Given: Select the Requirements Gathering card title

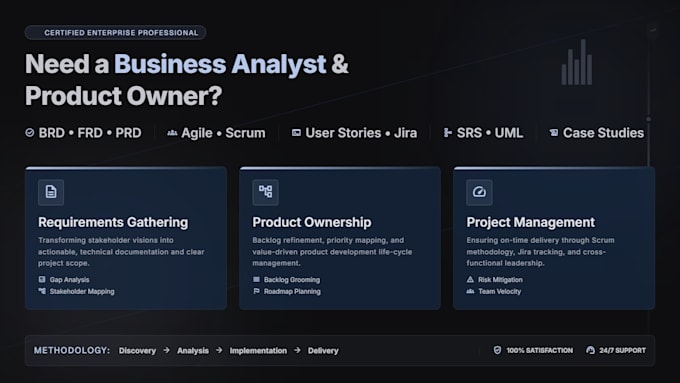Looking at the screenshot, I should 113,222.
